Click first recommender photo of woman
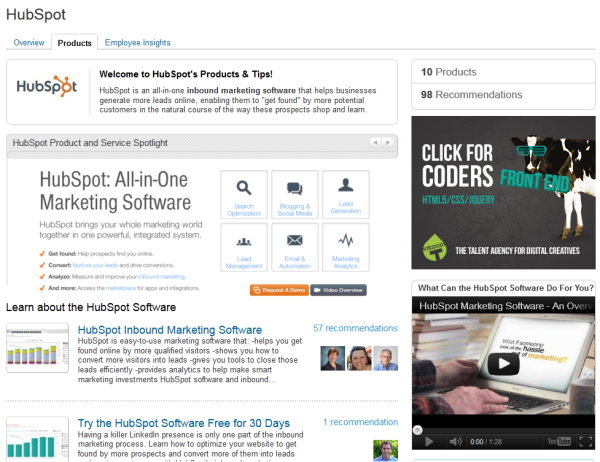This screenshot has height=462, width=600. coord(333,358)
